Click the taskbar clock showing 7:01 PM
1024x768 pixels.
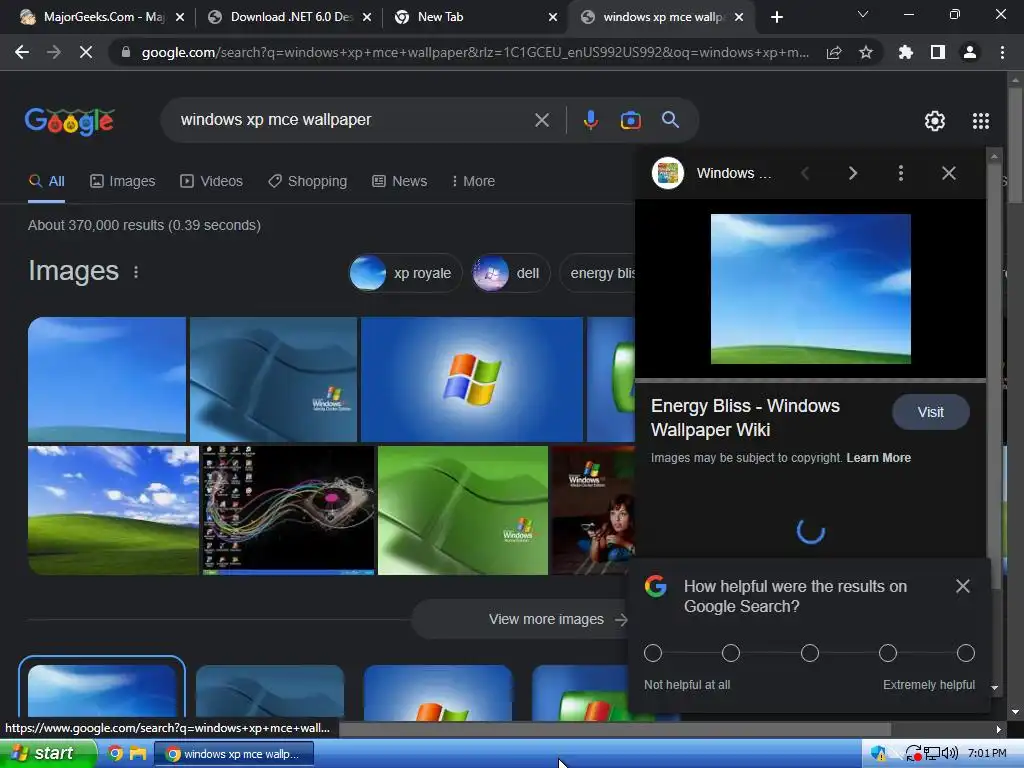987,753
